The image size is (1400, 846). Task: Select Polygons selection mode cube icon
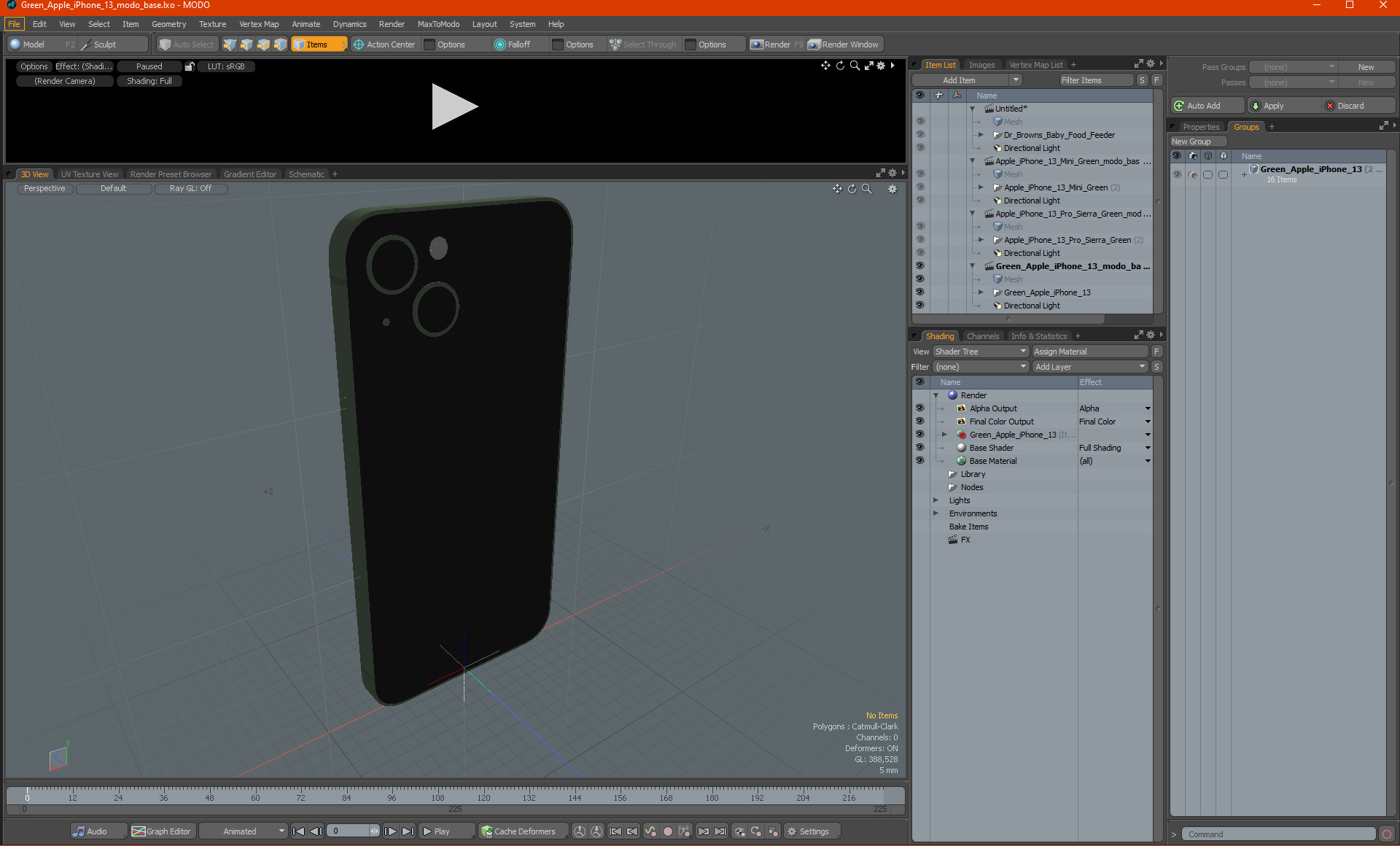[x=263, y=44]
